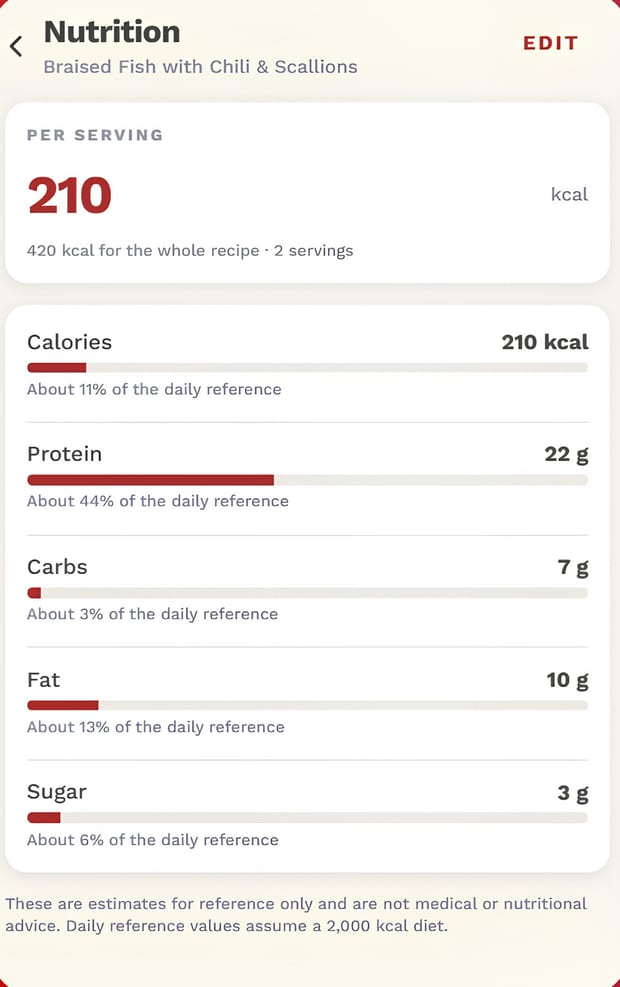Tap the estimates disclaimer text at bottom

tap(296, 915)
